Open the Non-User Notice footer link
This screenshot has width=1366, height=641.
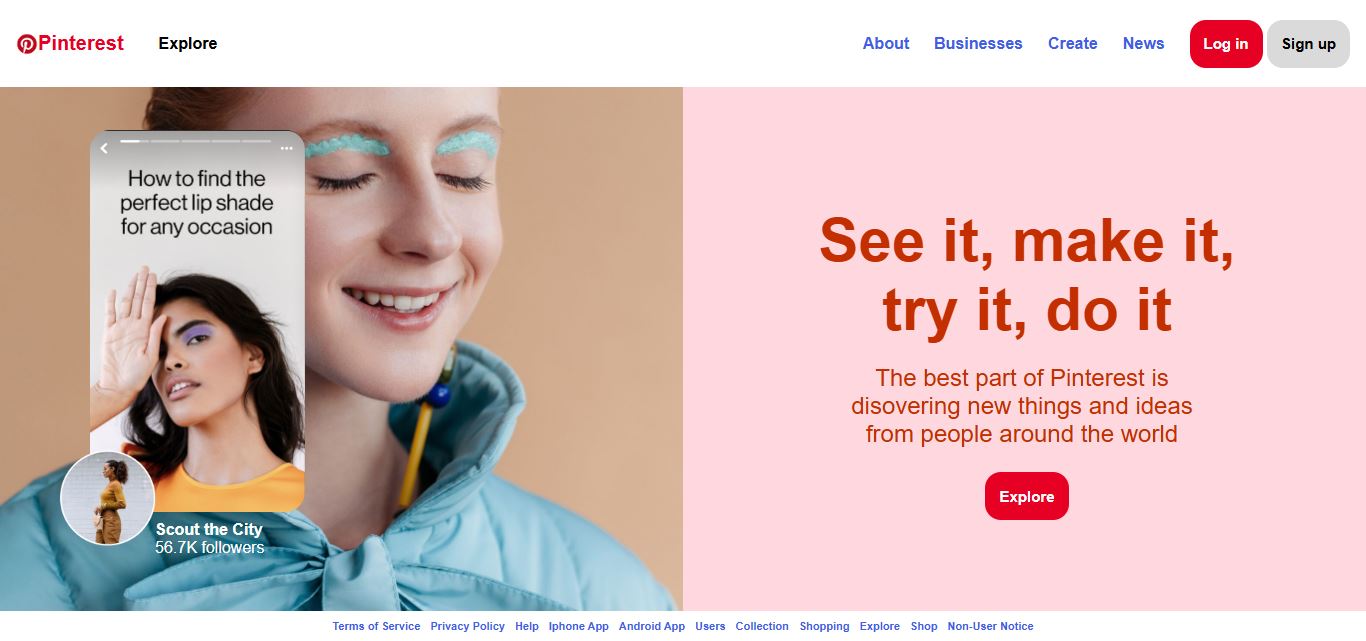[x=991, y=626]
